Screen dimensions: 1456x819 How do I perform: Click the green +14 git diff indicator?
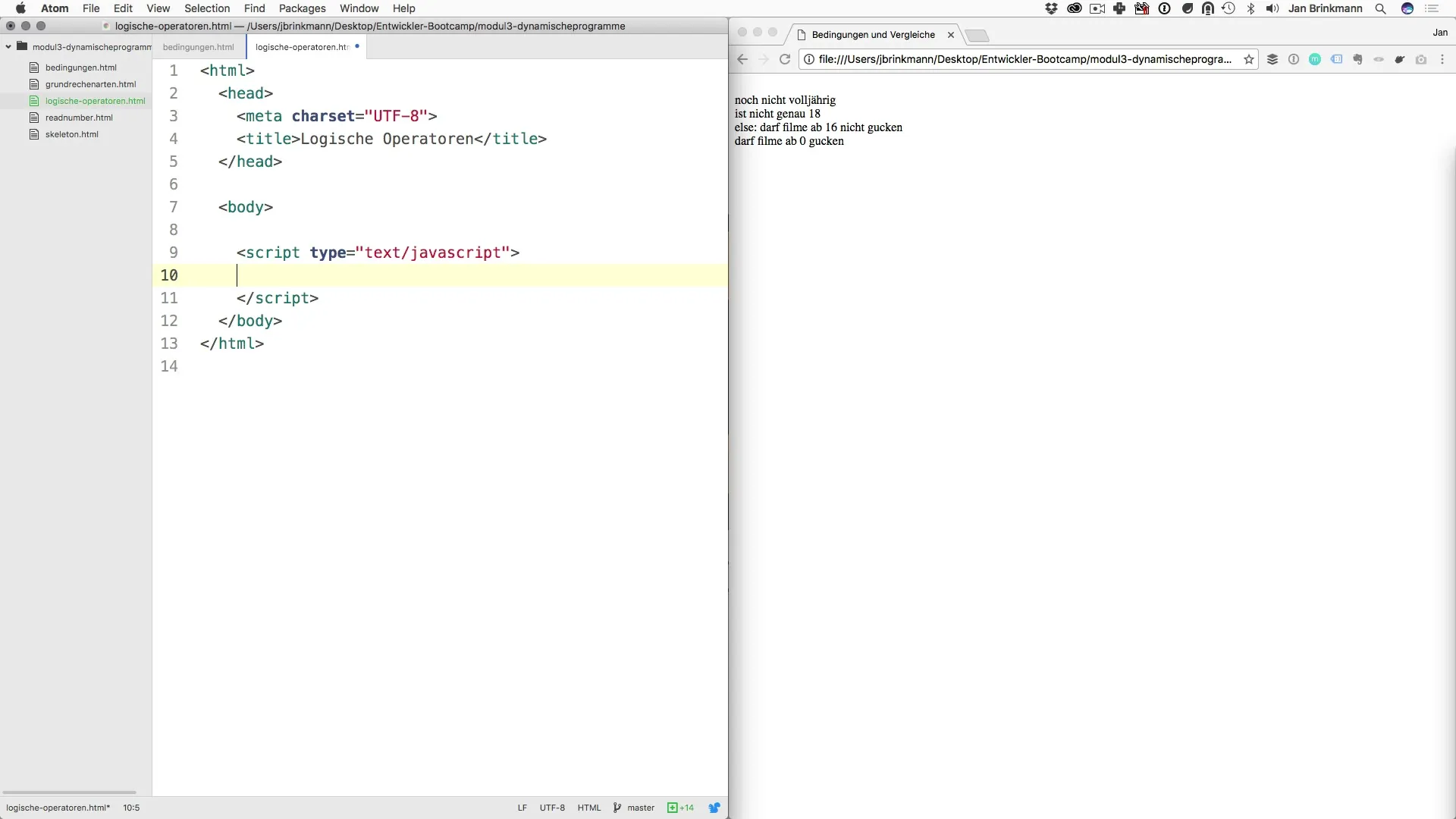[680, 808]
